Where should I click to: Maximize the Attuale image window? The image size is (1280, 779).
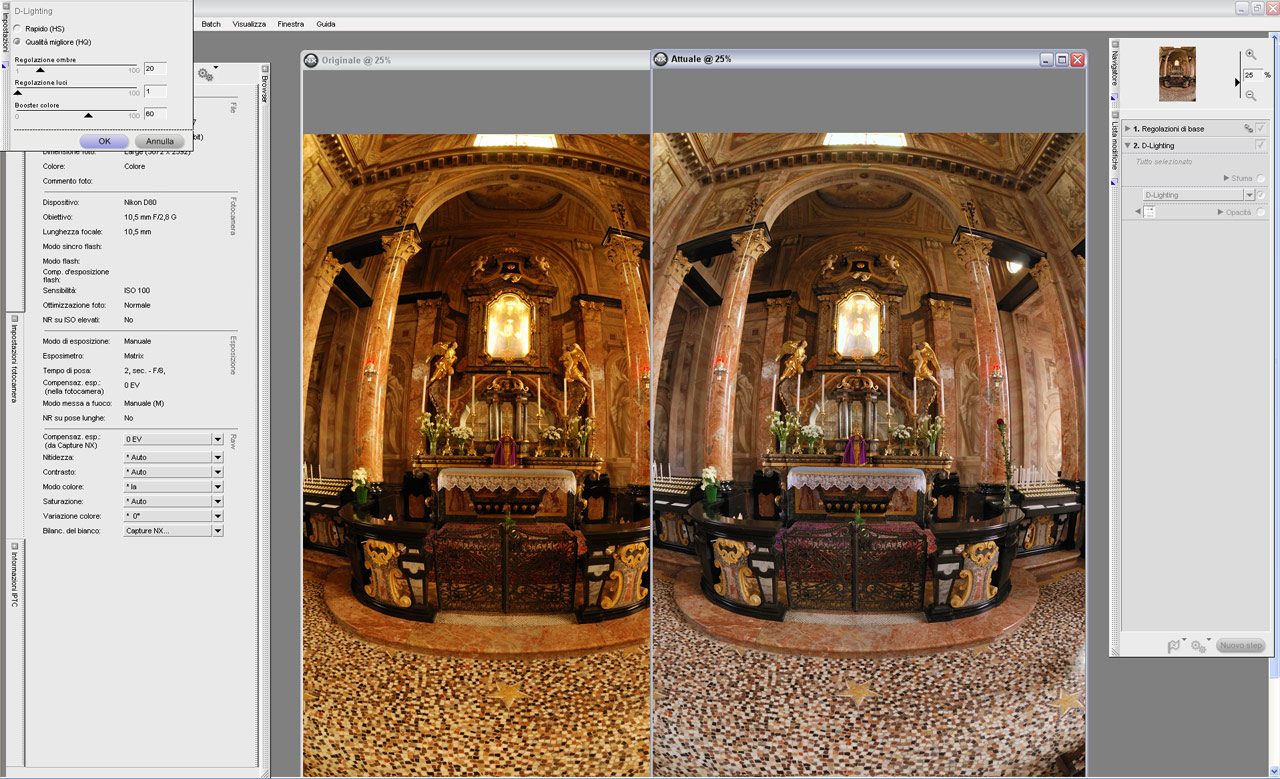(x=1062, y=60)
